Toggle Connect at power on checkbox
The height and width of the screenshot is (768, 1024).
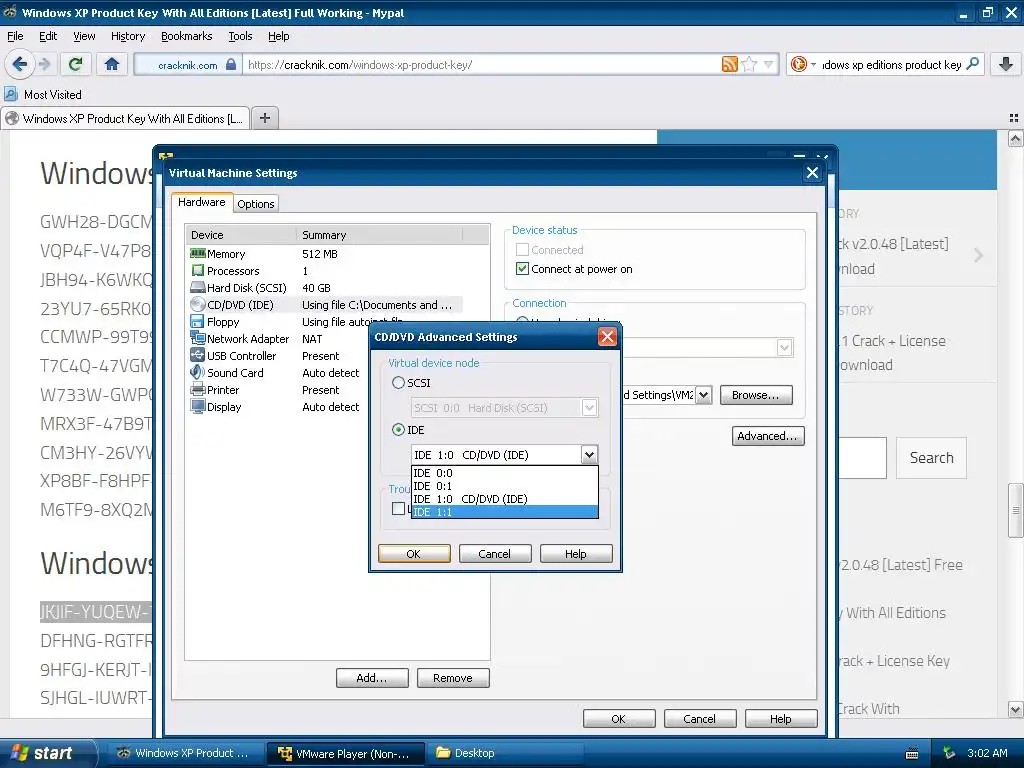522,268
